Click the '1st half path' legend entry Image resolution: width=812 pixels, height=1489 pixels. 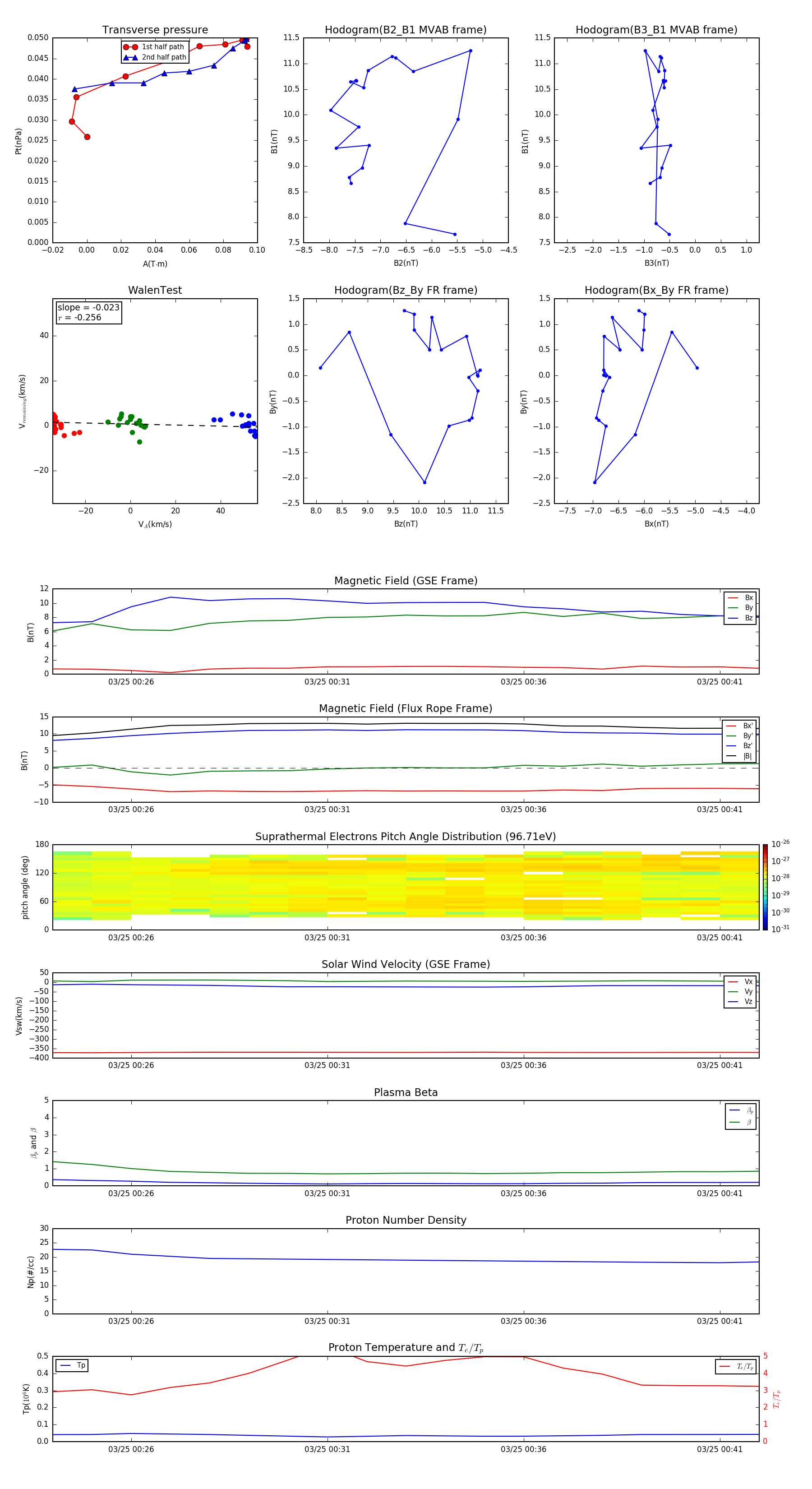154,47
